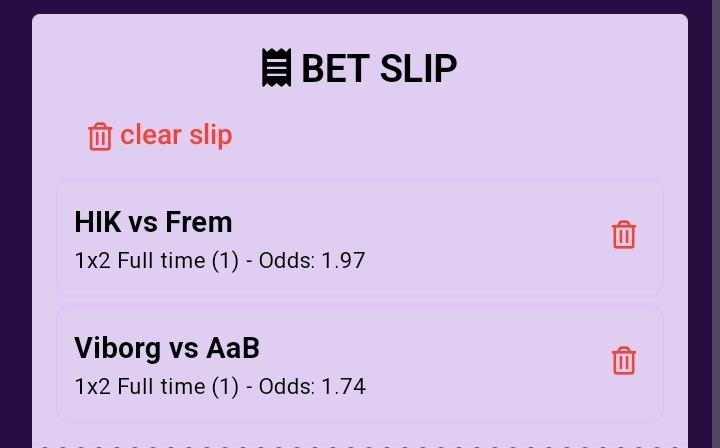Click the clear slip text link

click(x=176, y=135)
